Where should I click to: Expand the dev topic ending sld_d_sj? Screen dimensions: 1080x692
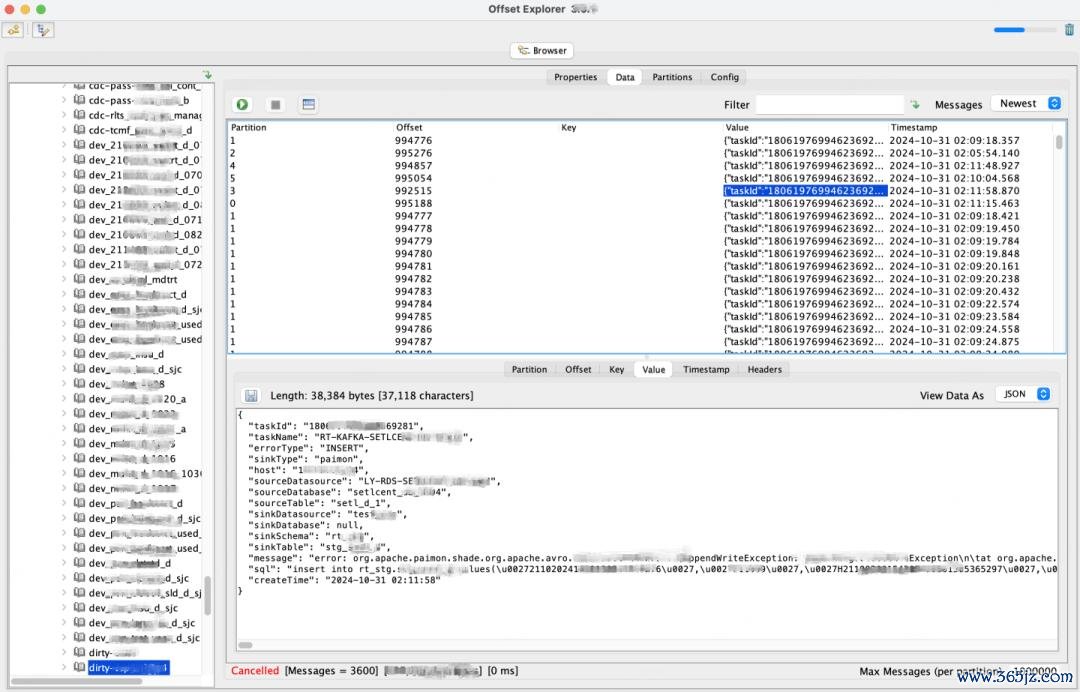click(64, 593)
